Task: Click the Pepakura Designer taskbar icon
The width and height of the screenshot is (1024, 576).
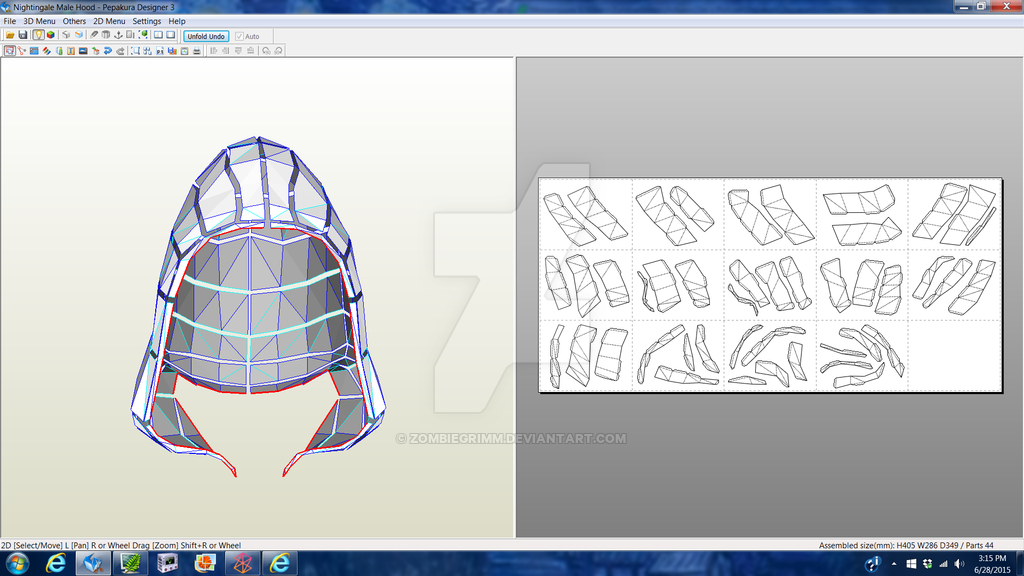Action: click(x=93, y=563)
